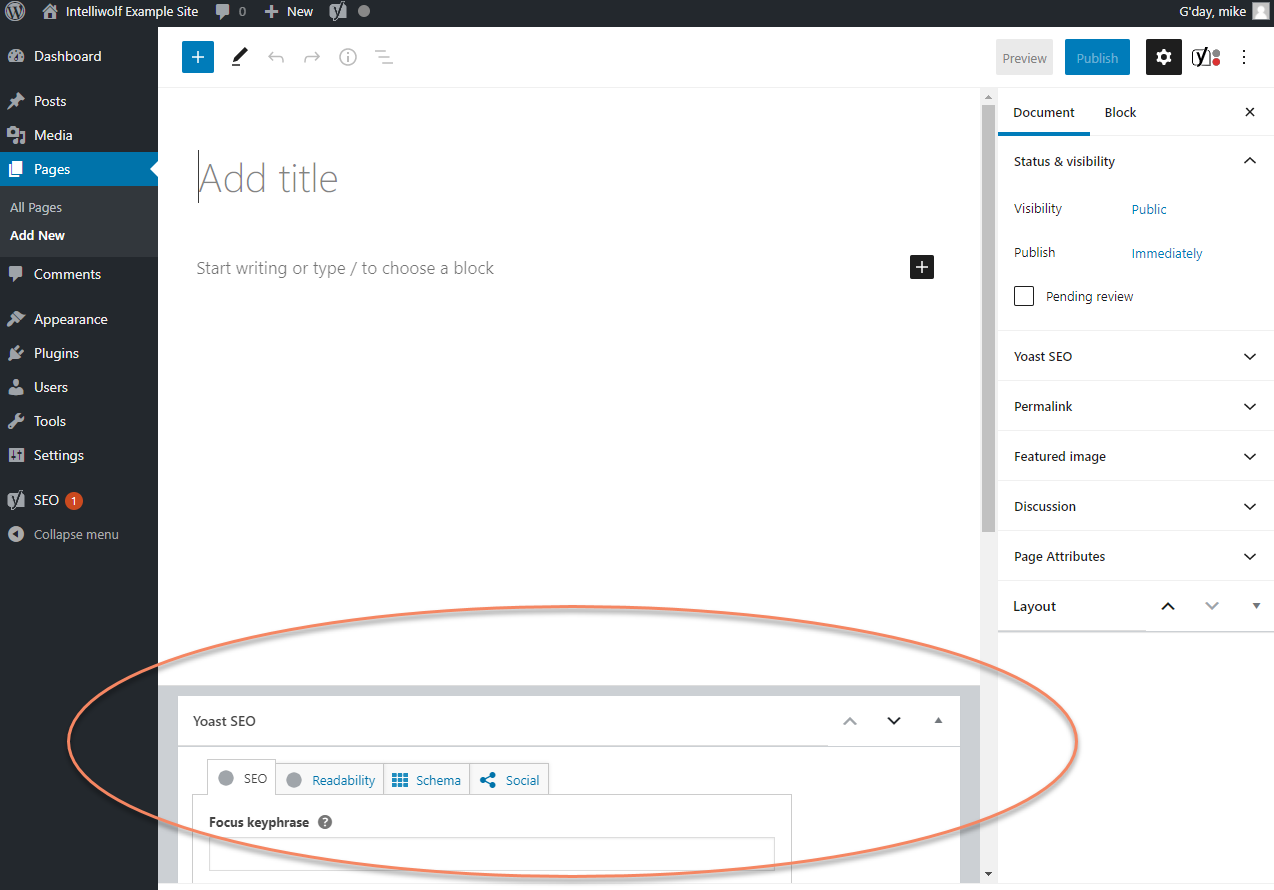Viewport: 1274px width, 890px height.
Task: Click inside the Focus keyphrase field
Action: tap(491, 855)
